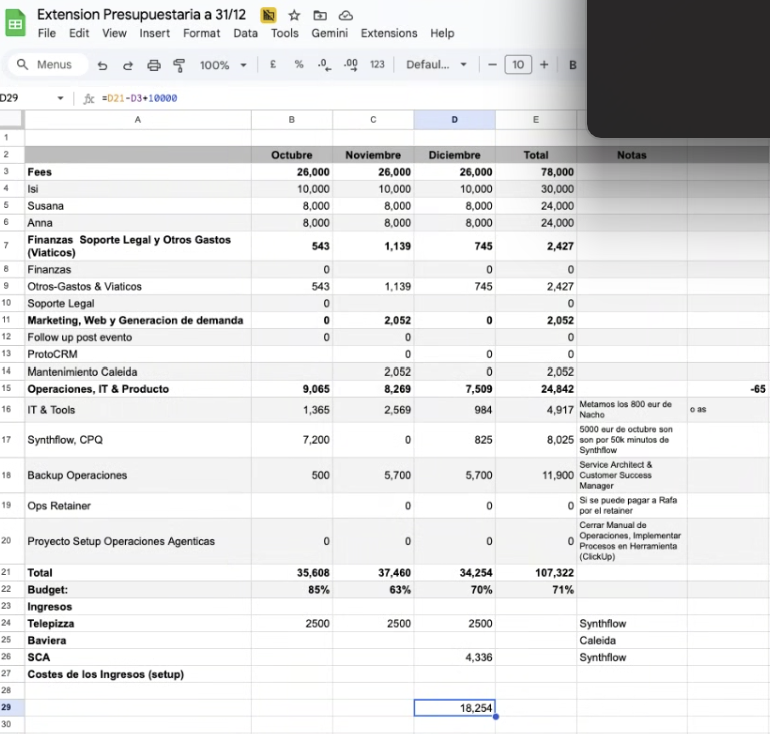Image resolution: width=770 pixels, height=734 pixels.
Task: Select column C header
Action: click(373, 120)
